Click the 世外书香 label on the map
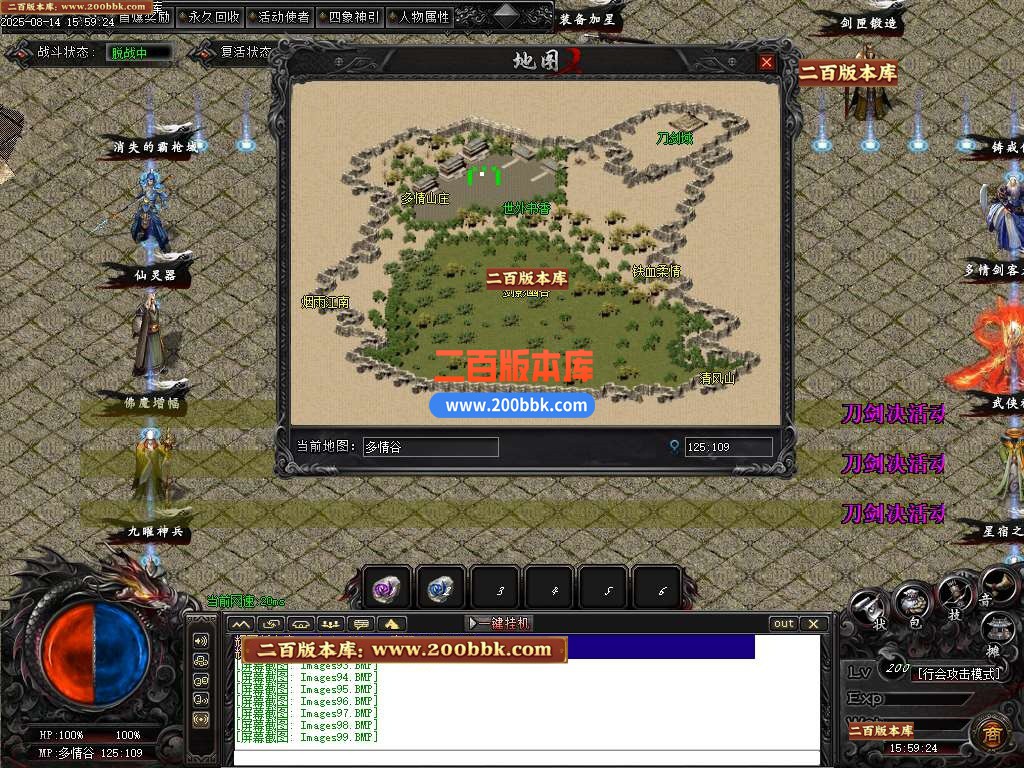 click(526, 208)
